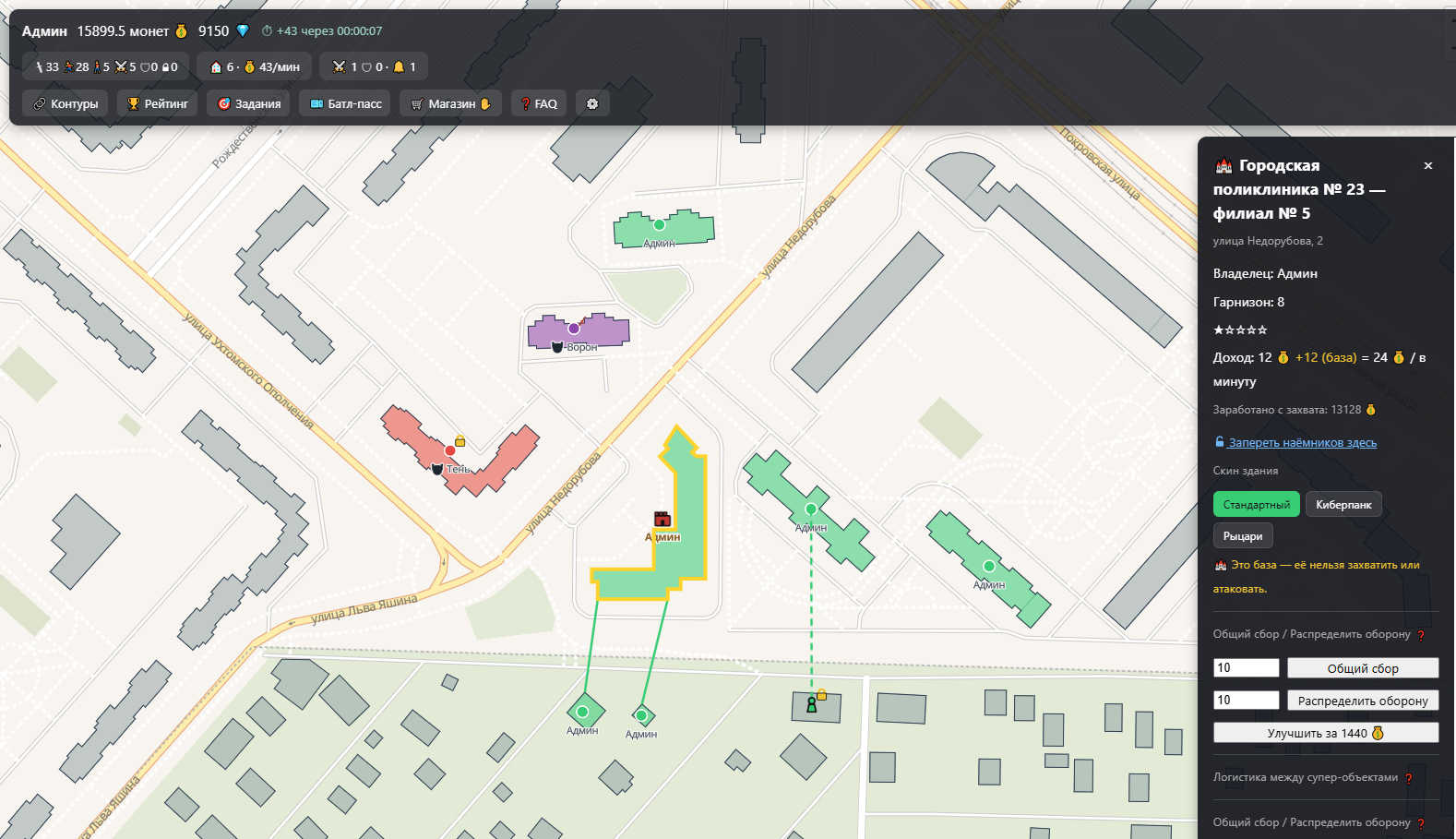Click the Тень enemy marker on the red building
This screenshot has width=1456, height=839.
tap(437, 469)
